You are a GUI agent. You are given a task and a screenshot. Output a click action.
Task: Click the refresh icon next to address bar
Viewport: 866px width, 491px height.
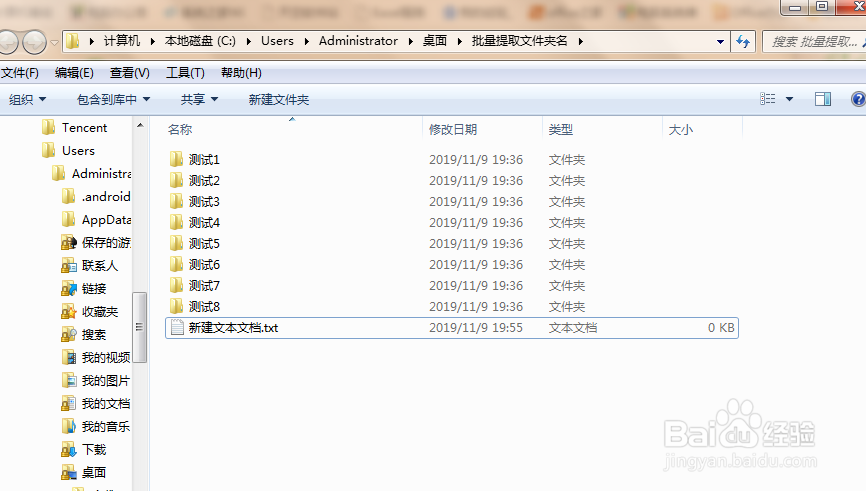[743, 41]
